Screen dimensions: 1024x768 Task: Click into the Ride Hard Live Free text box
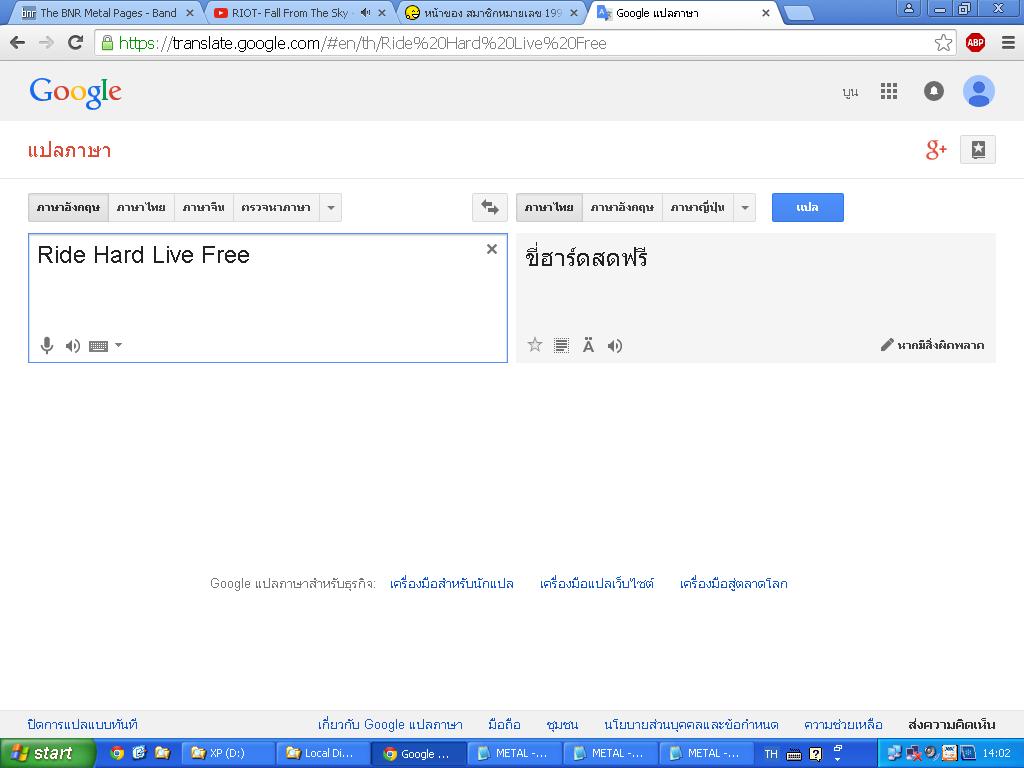[268, 298]
